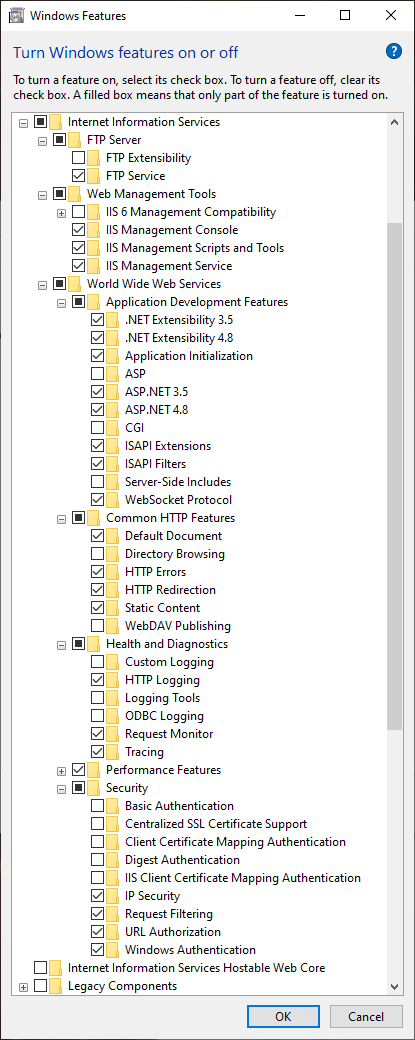Click folder icon beside Windows Authentication
Image resolution: width=415 pixels, height=1040 pixels.
[x=112, y=950]
